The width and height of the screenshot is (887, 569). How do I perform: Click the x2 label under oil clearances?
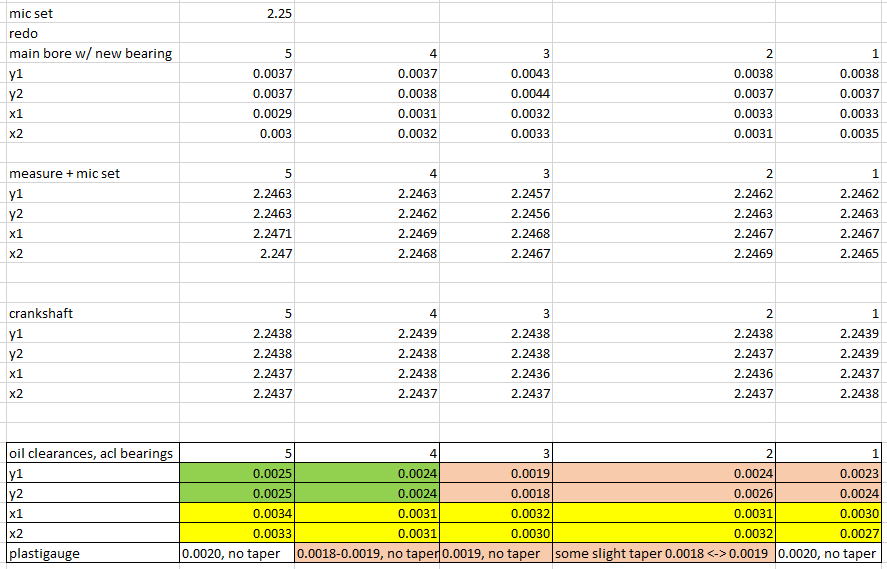coord(93,533)
